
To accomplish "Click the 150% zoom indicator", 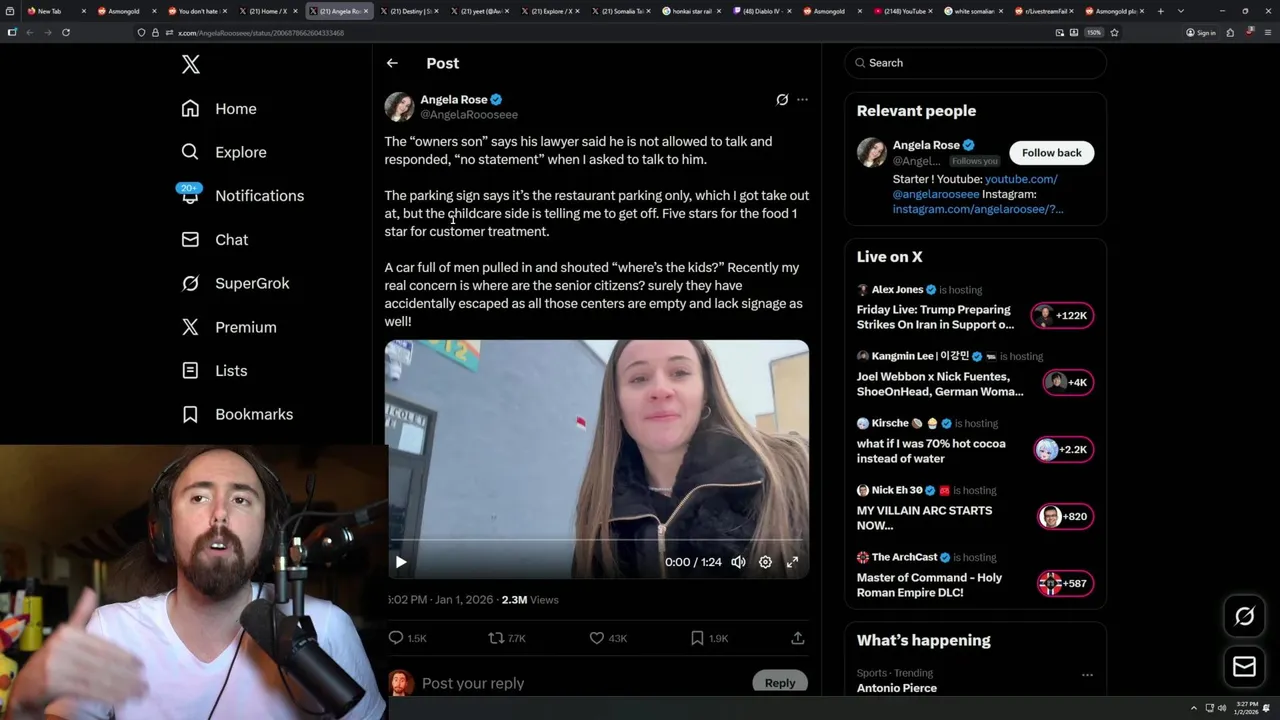I will click(1094, 32).
